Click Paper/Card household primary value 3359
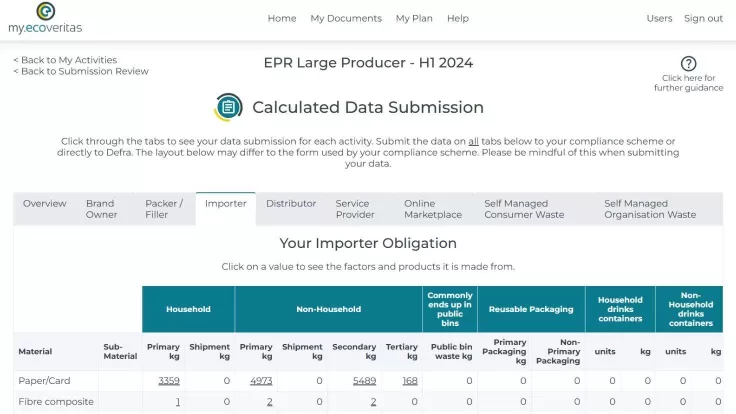 point(169,381)
